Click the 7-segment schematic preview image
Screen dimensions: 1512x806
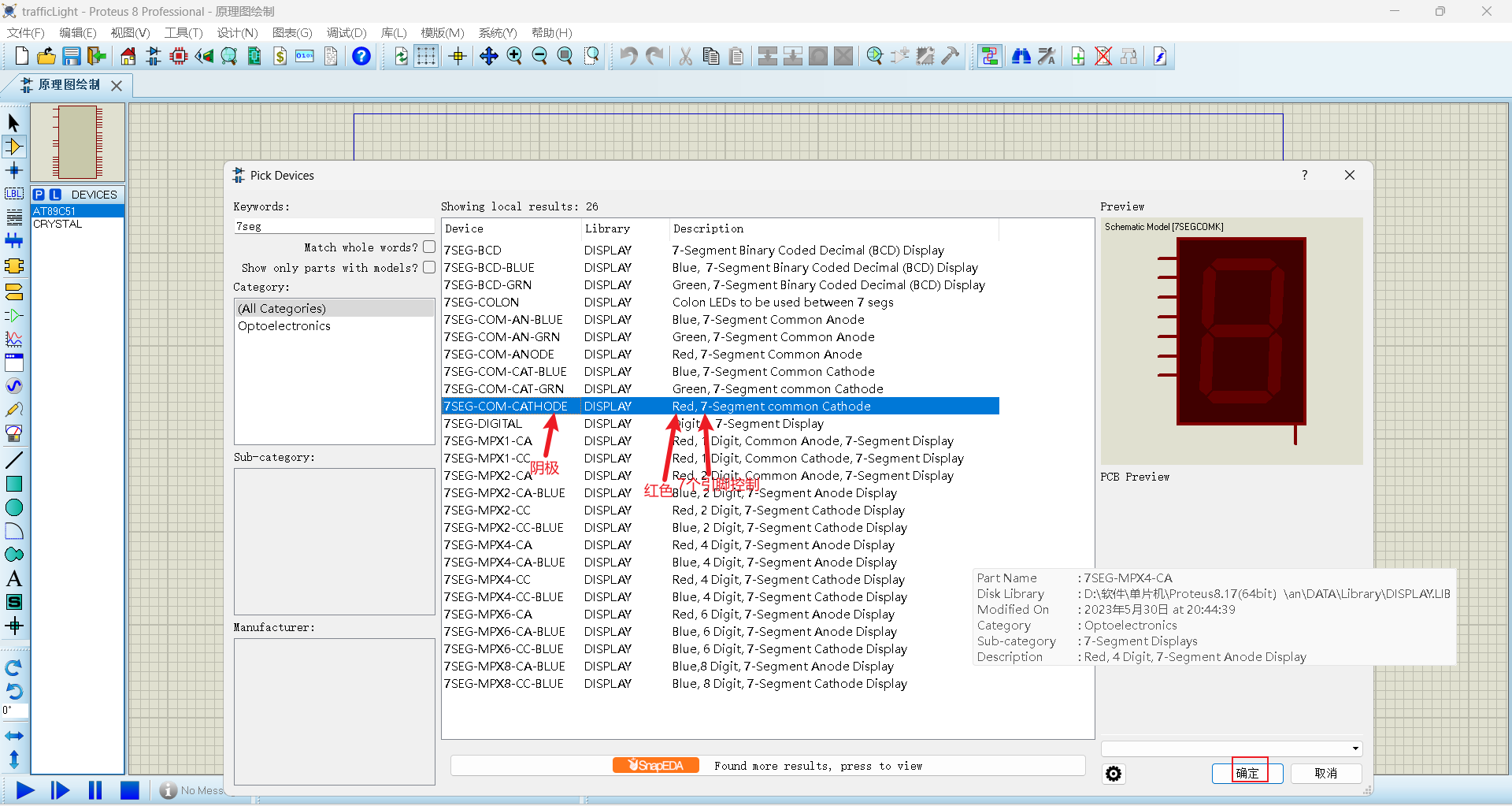(x=1232, y=340)
